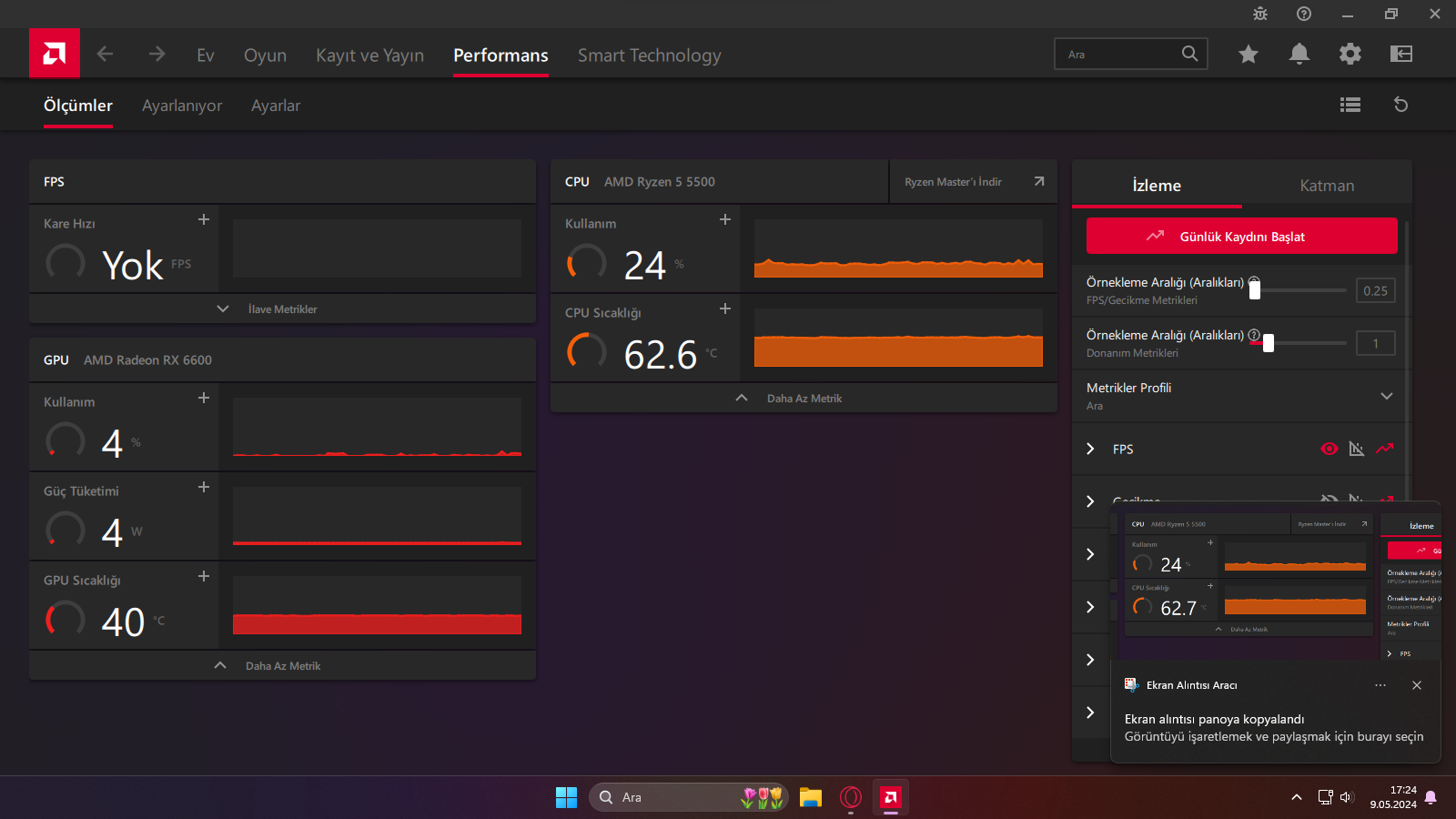Image resolution: width=1456 pixels, height=819 pixels.
Task: Open notifications bell in AMD header
Action: [x=1299, y=55]
